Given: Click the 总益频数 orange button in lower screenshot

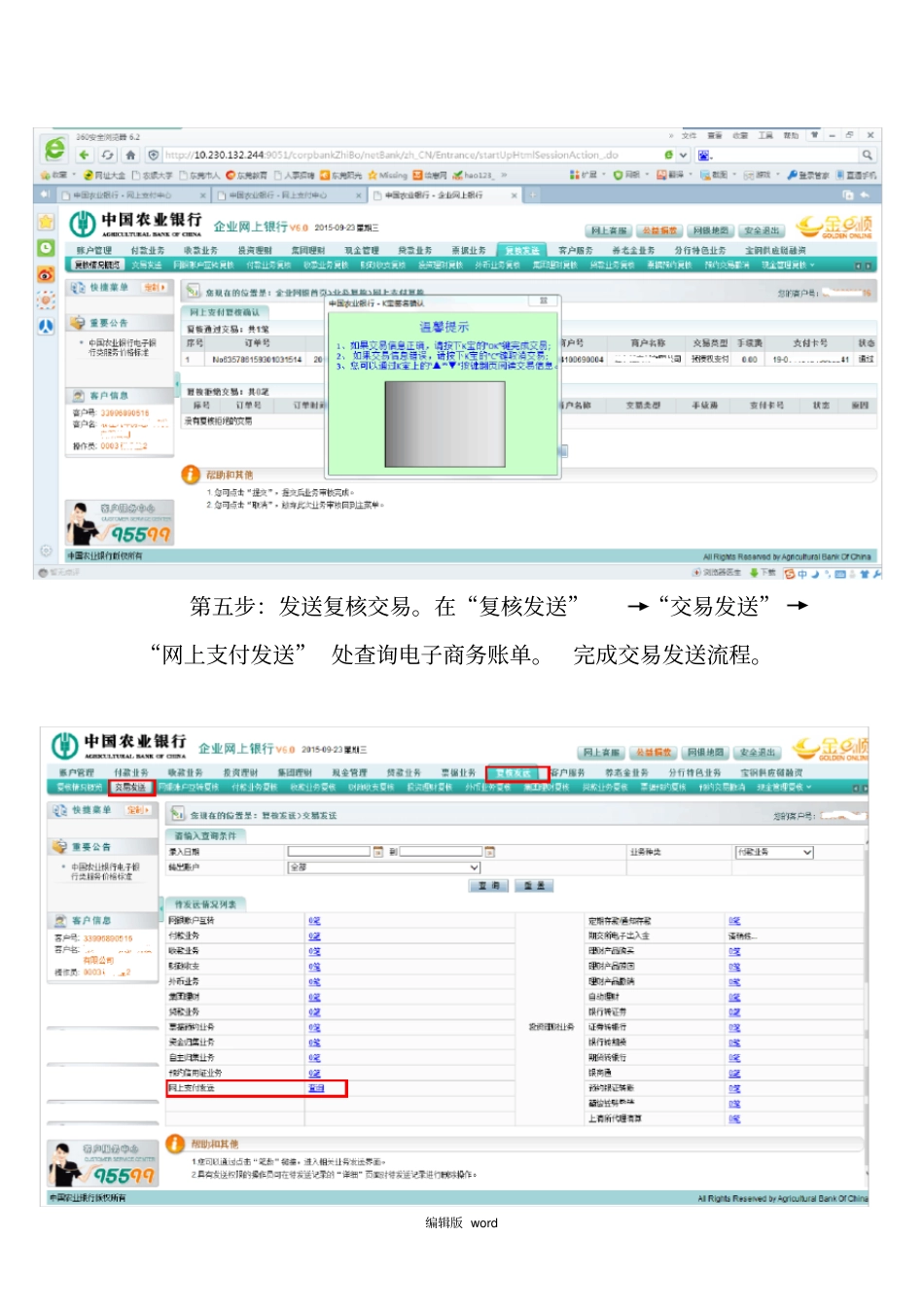Looking at the screenshot, I should tap(653, 752).
